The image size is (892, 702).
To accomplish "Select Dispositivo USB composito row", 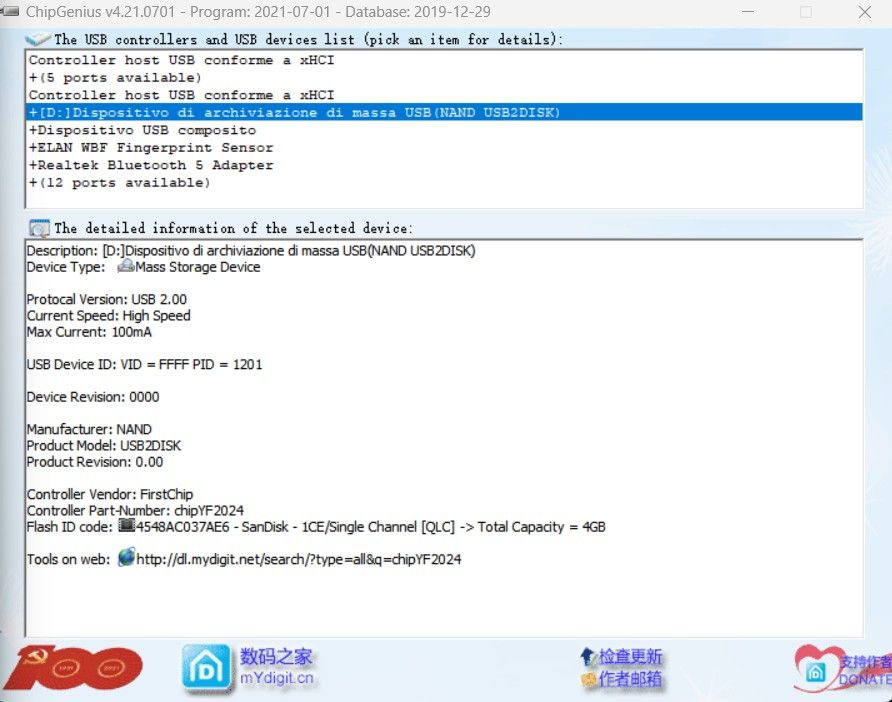I will coord(444,130).
